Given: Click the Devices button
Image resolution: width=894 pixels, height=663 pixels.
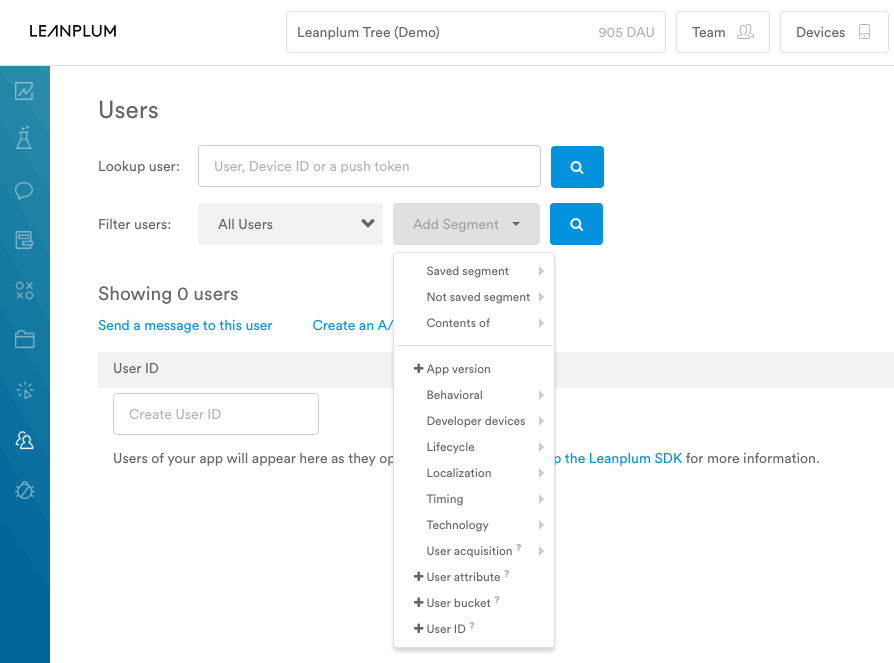Looking at the screenshot, I should click(834, 32).
